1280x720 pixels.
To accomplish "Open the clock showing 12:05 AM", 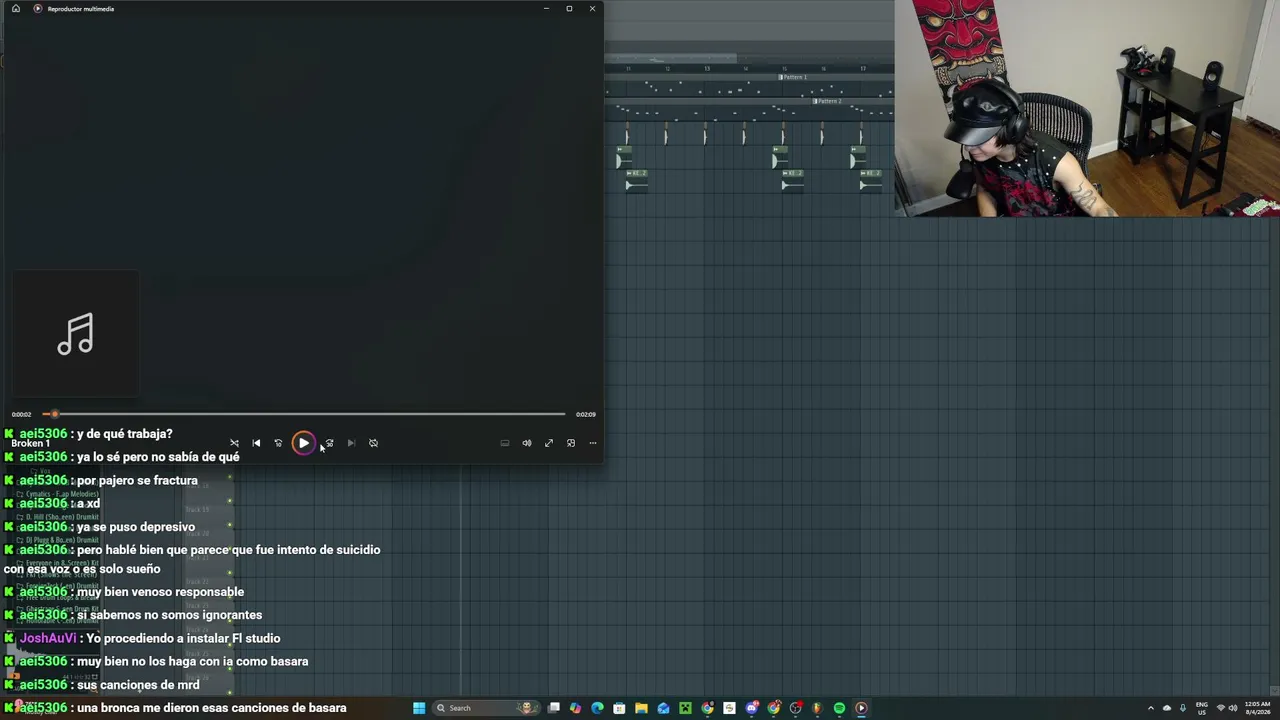I will tap(1257, 708).
